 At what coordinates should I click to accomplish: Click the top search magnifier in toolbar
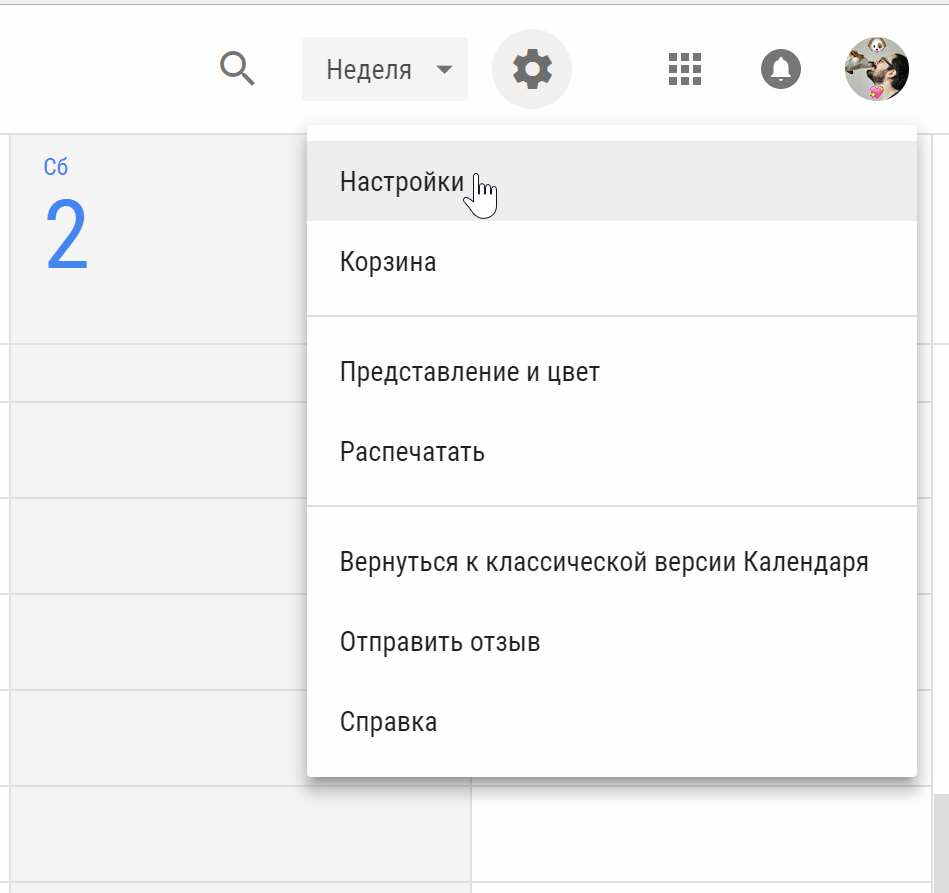[x=237, y=68]
